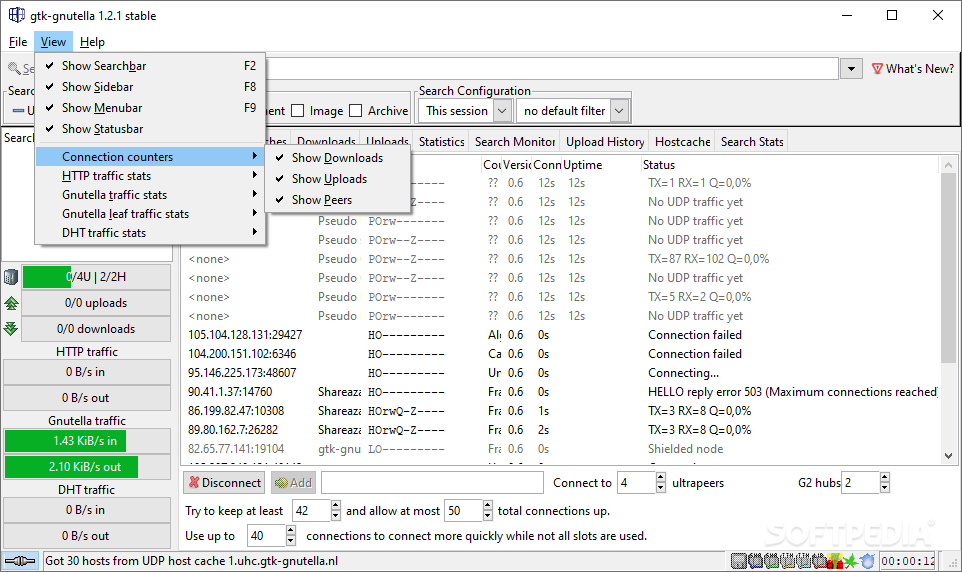Click the magnifier search icon in searchbar

(13, 68)
